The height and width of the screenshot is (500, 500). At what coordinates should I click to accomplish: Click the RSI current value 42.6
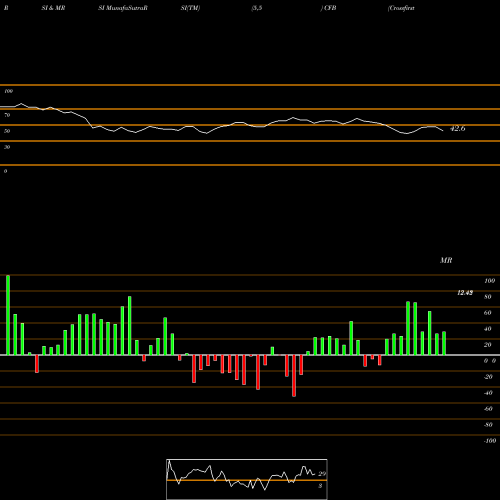(x=457, y=129)
